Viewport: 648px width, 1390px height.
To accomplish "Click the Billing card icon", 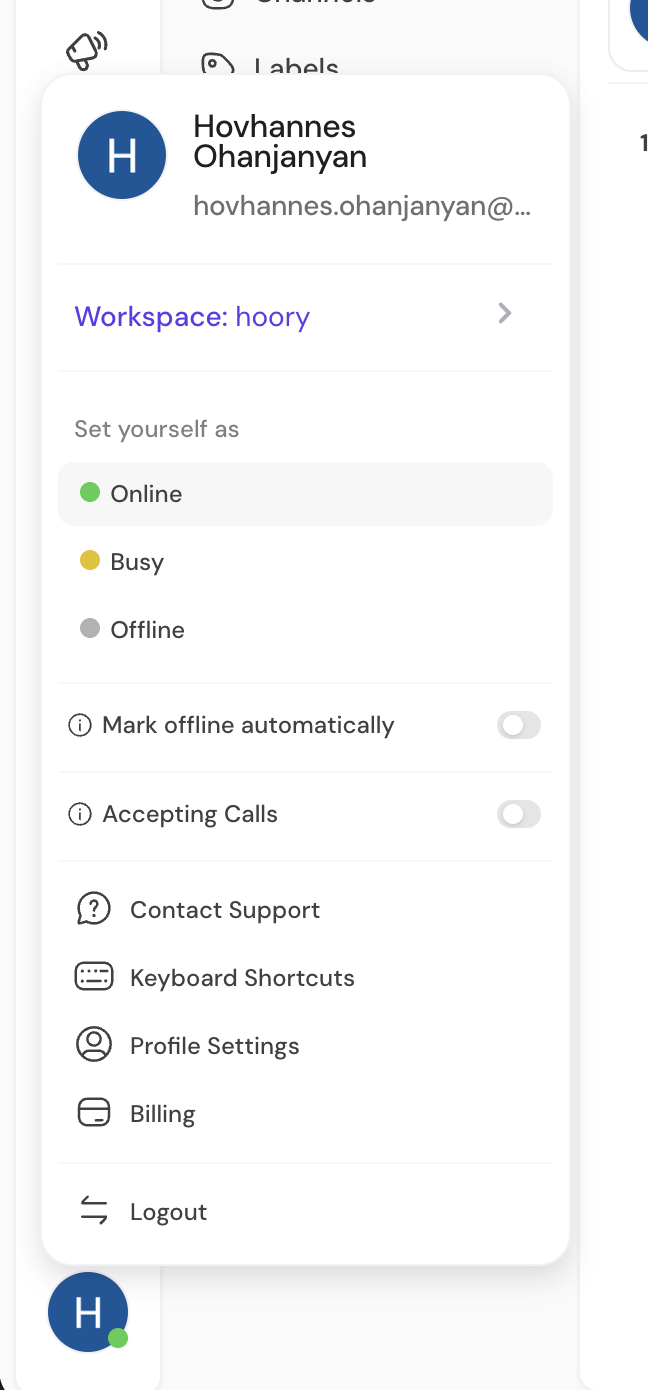I will click(94, 1113).
